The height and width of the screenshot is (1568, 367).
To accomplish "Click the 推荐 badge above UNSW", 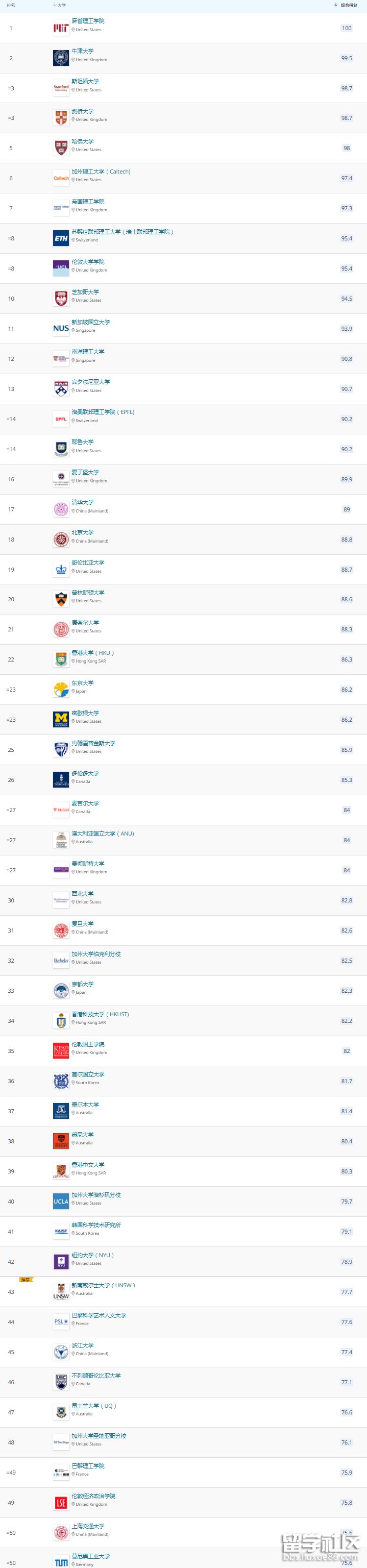I will [25, 1280].
